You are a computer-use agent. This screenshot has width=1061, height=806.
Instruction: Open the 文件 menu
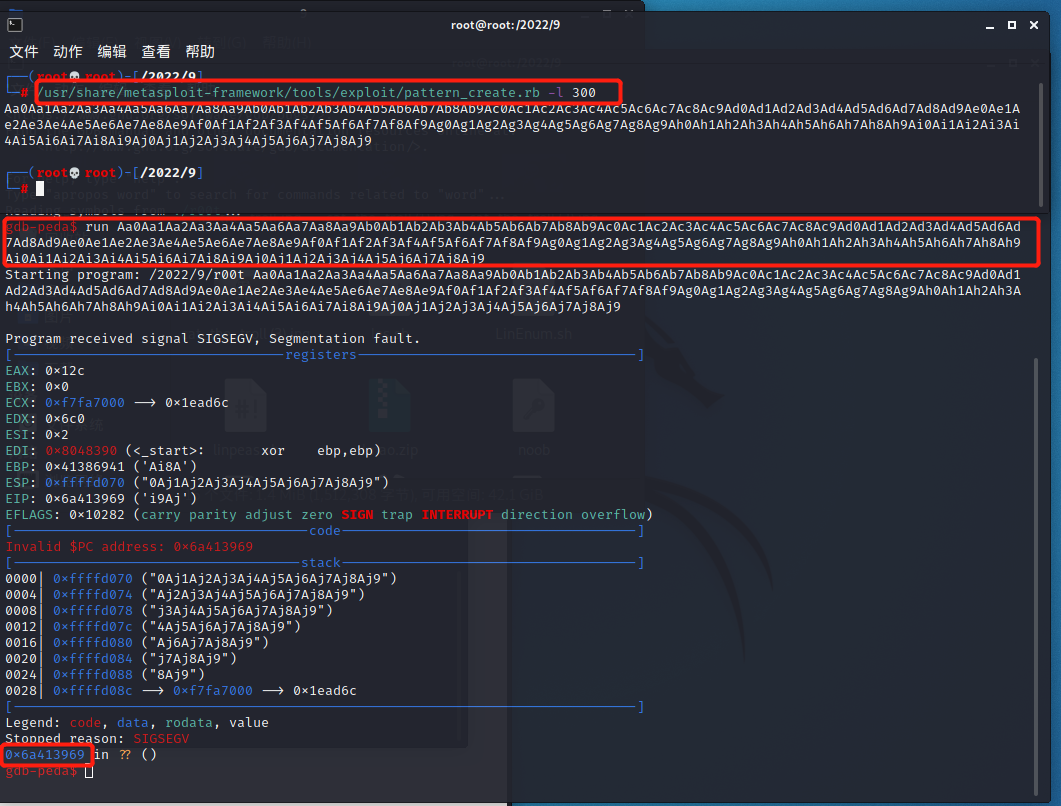tap(24, 51)
